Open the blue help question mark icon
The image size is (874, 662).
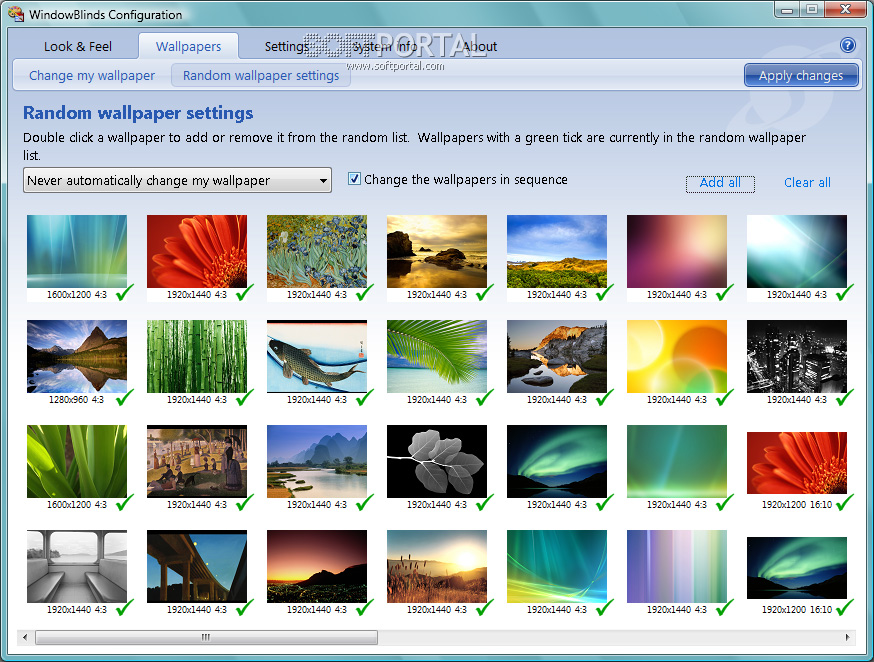(847, 45)
